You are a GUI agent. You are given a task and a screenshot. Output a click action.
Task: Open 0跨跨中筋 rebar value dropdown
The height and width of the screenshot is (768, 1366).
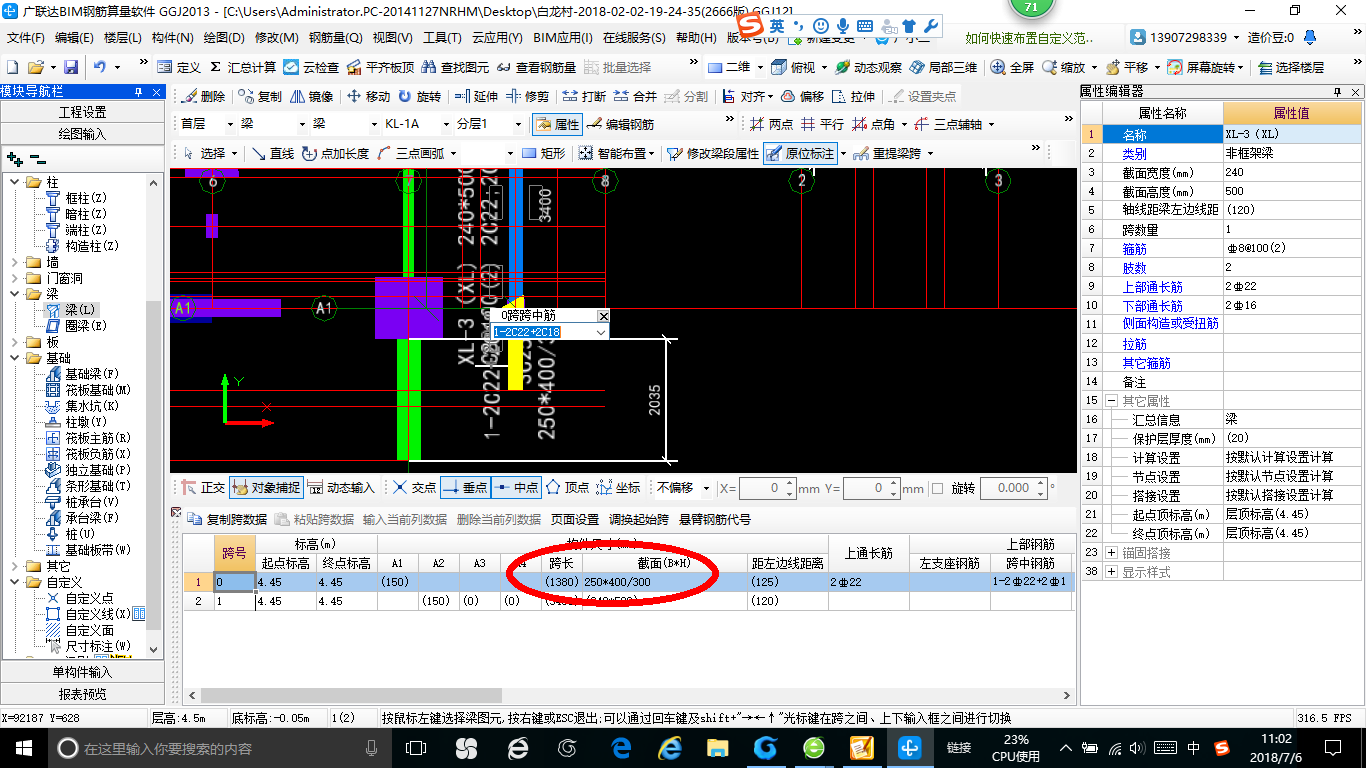(600, 332)
